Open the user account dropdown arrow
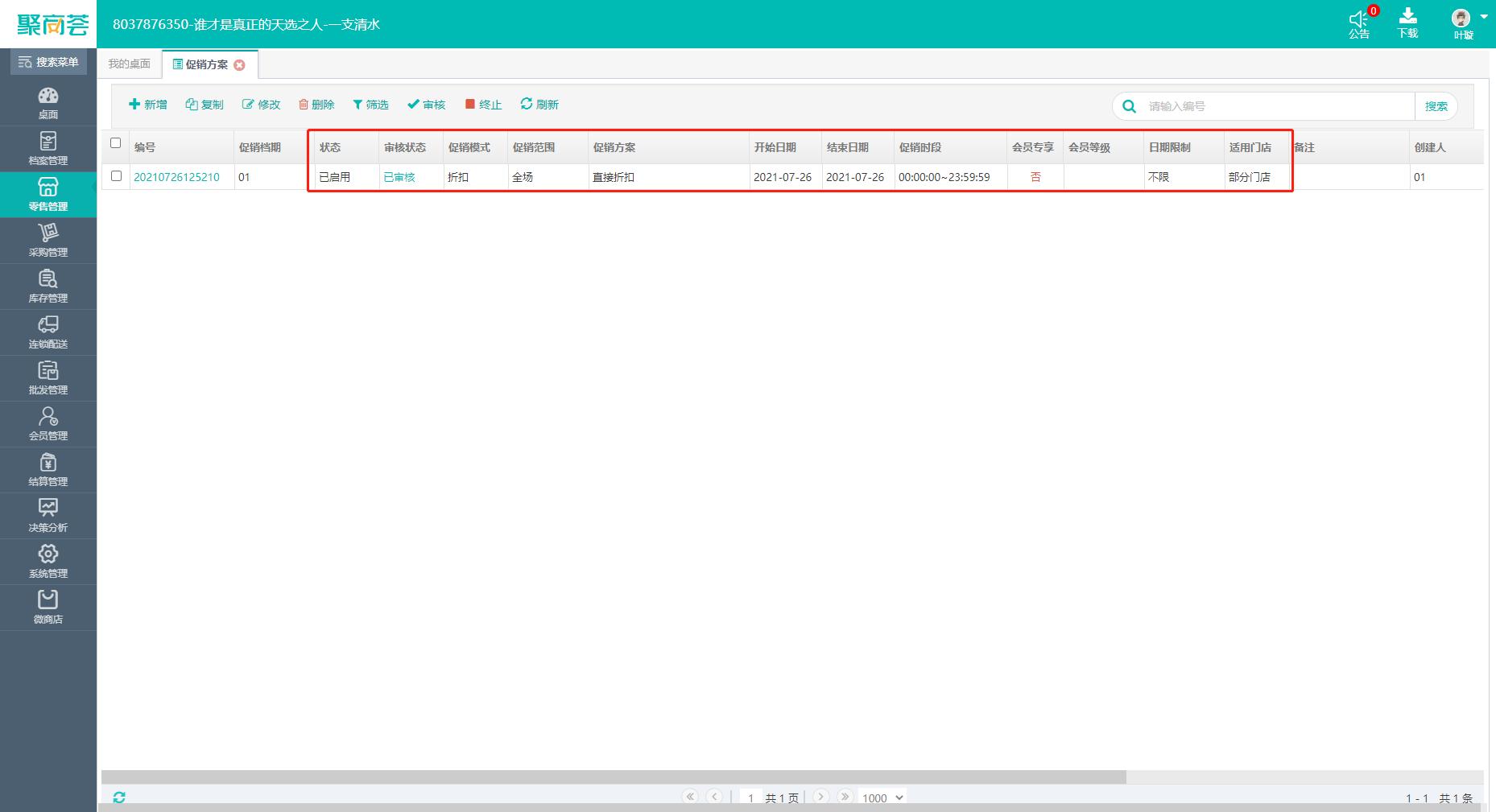The width and height of the screenshot is (1496, 812). tap(1483, 17)
